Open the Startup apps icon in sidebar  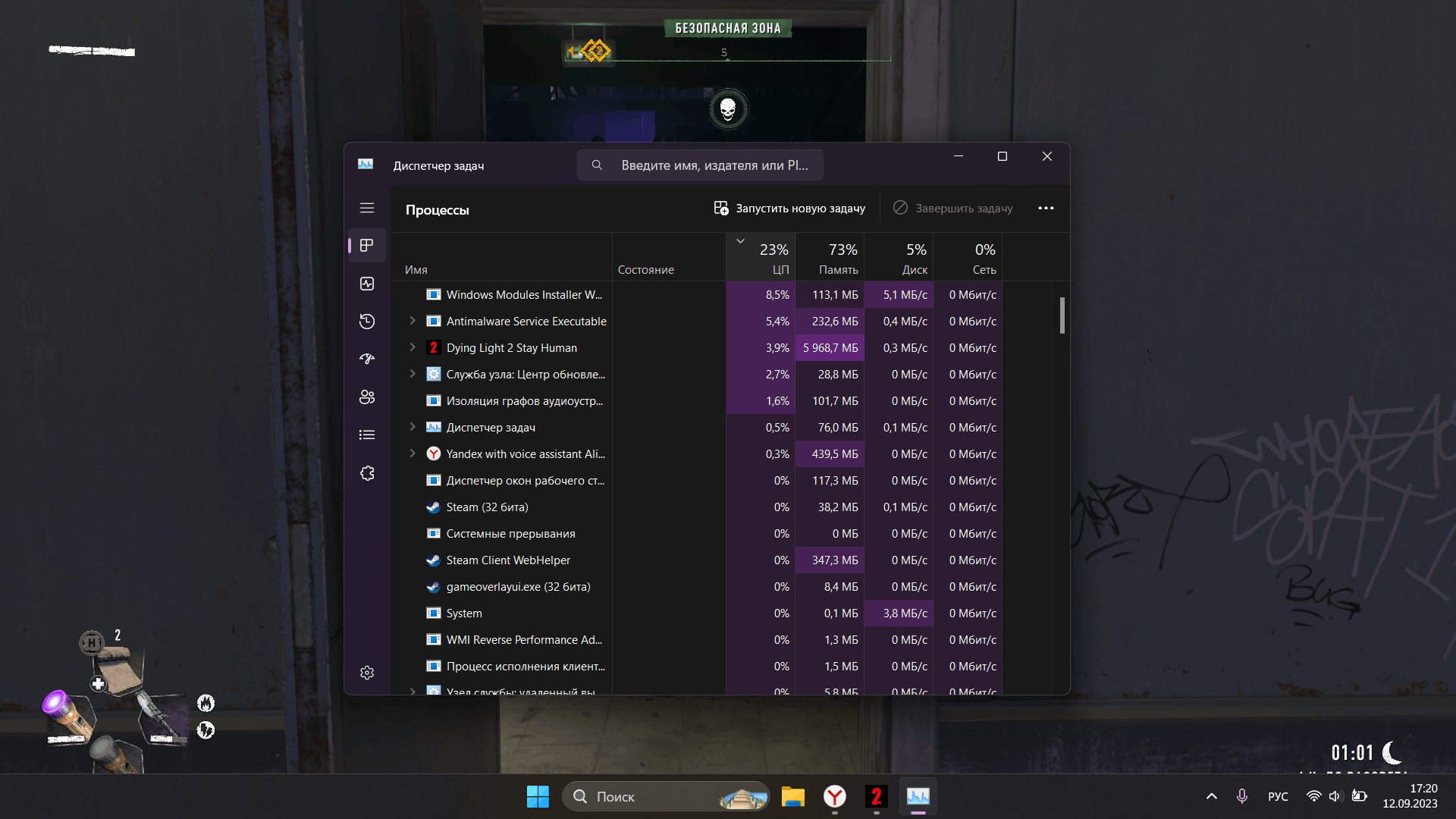pos(367,359)
